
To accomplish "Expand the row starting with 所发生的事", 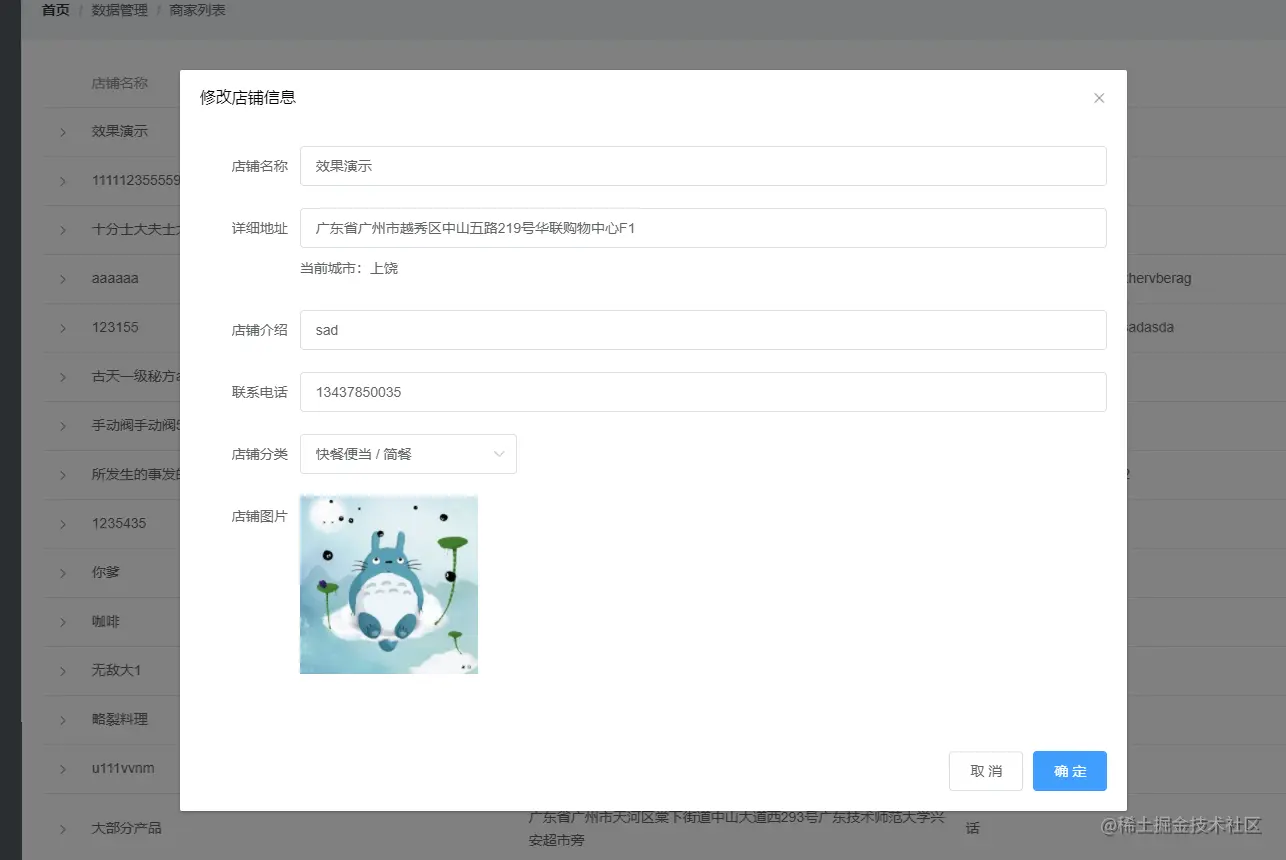I will point(62,475).
